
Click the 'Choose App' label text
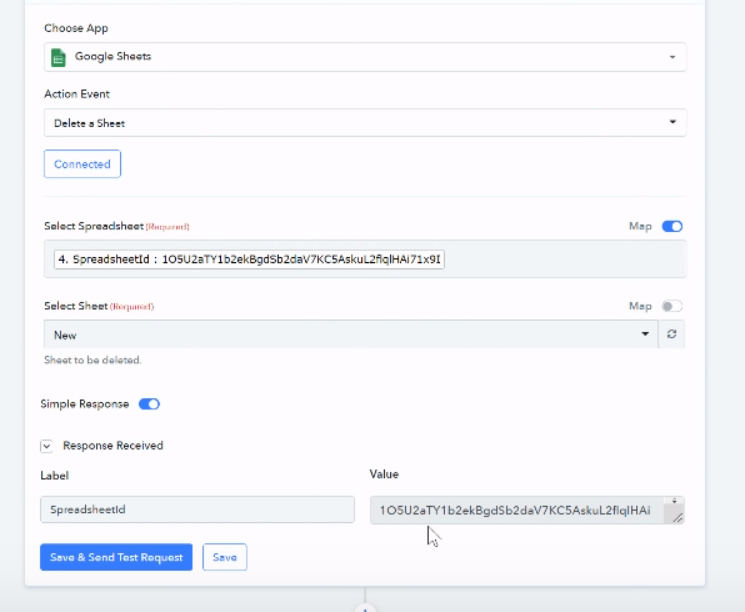76,28
